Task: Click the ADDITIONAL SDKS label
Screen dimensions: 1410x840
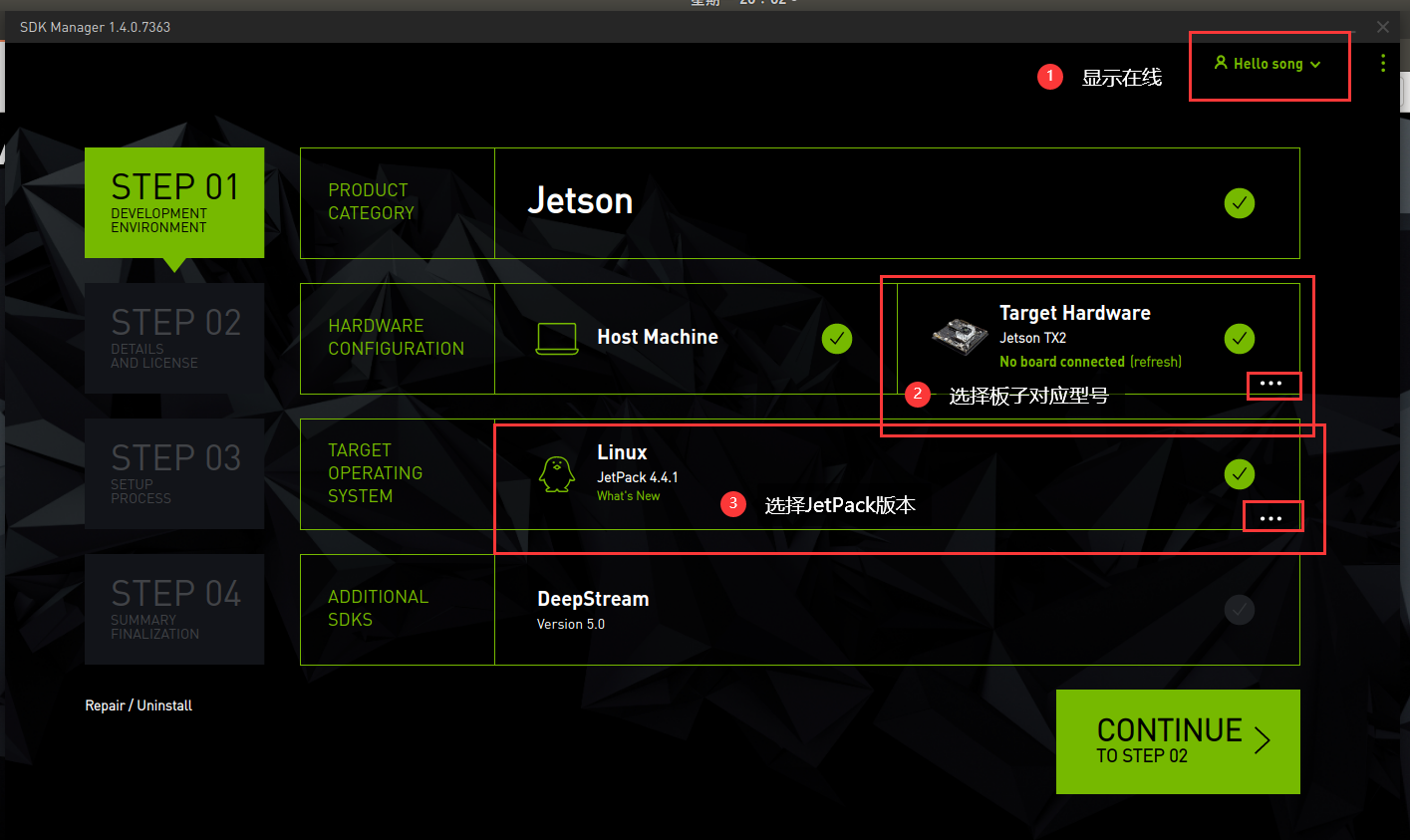Action: point(378,608)
